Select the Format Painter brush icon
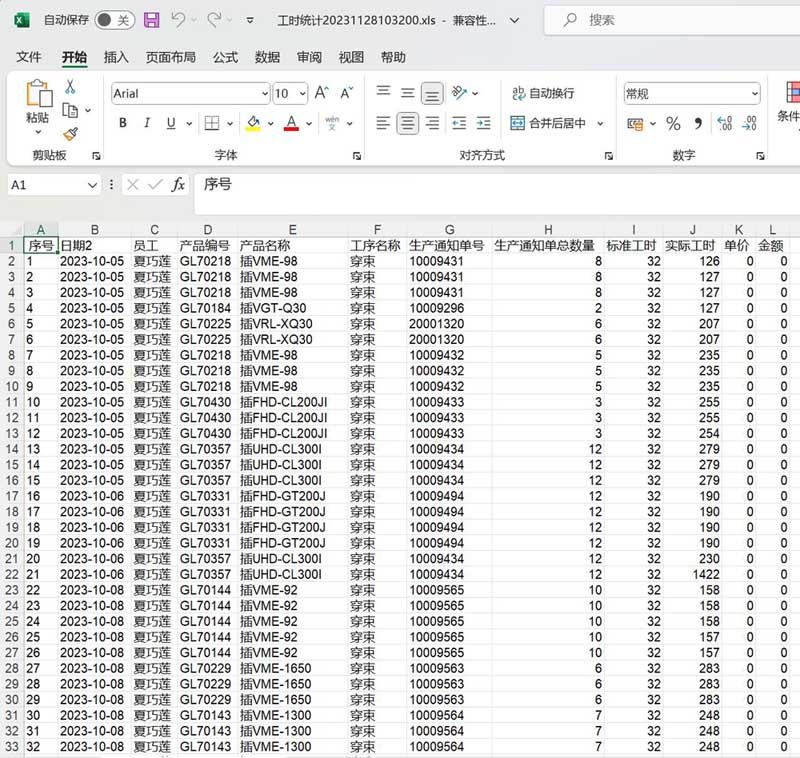 (70, 133)
